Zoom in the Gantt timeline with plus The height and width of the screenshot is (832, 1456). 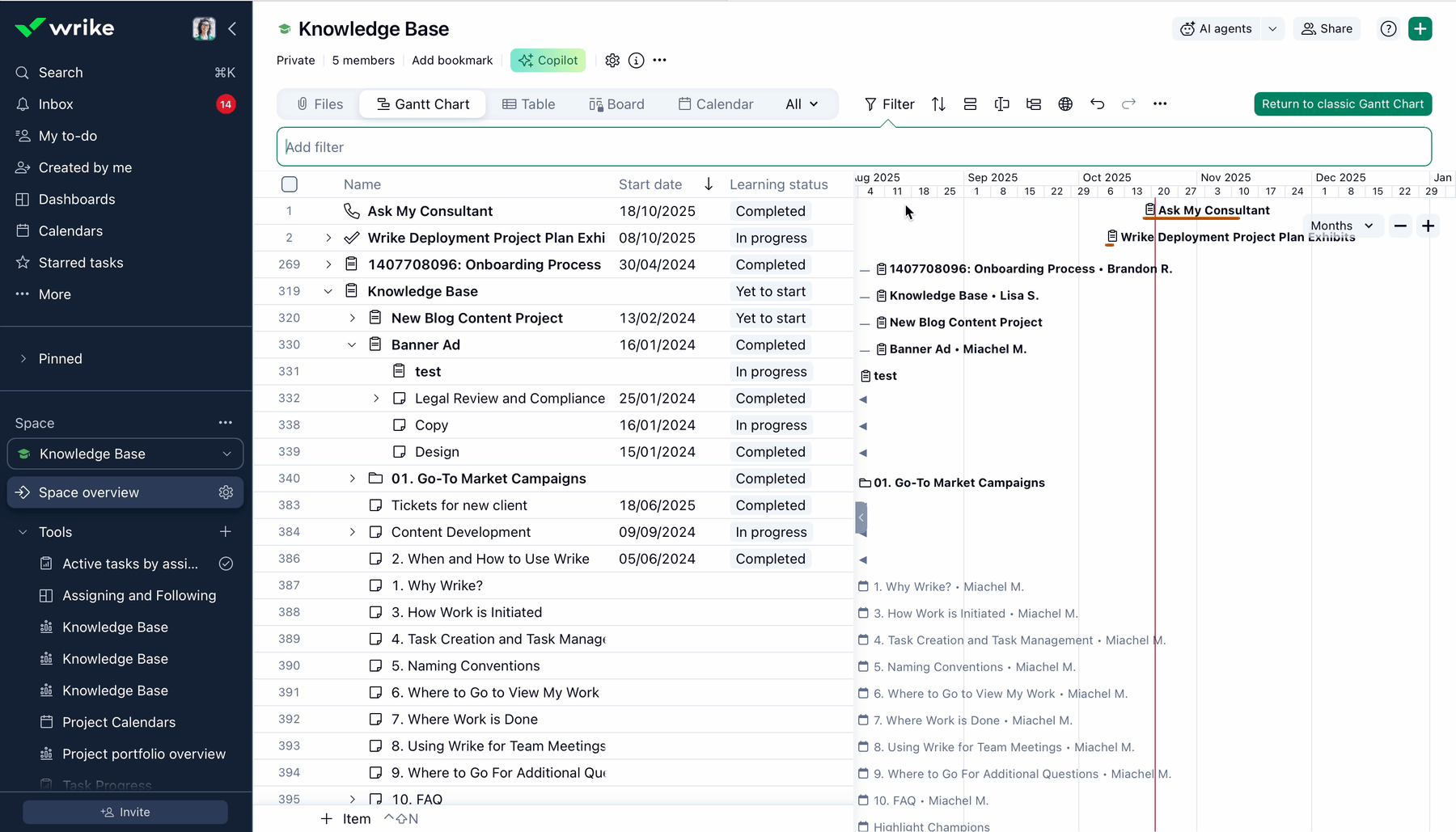coord(1428,226)
